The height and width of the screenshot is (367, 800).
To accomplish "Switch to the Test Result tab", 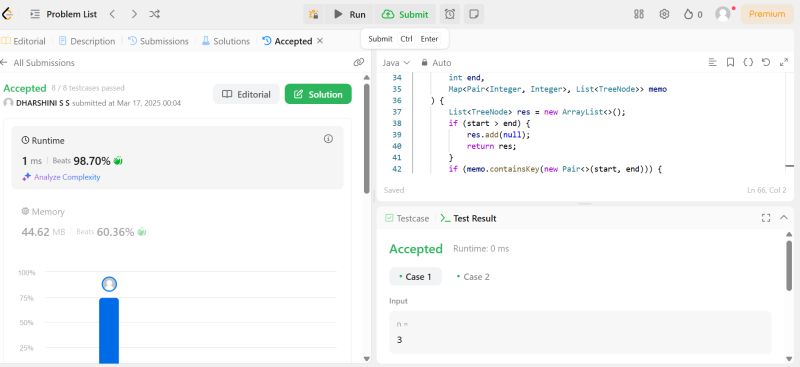I will pos(468,218).
